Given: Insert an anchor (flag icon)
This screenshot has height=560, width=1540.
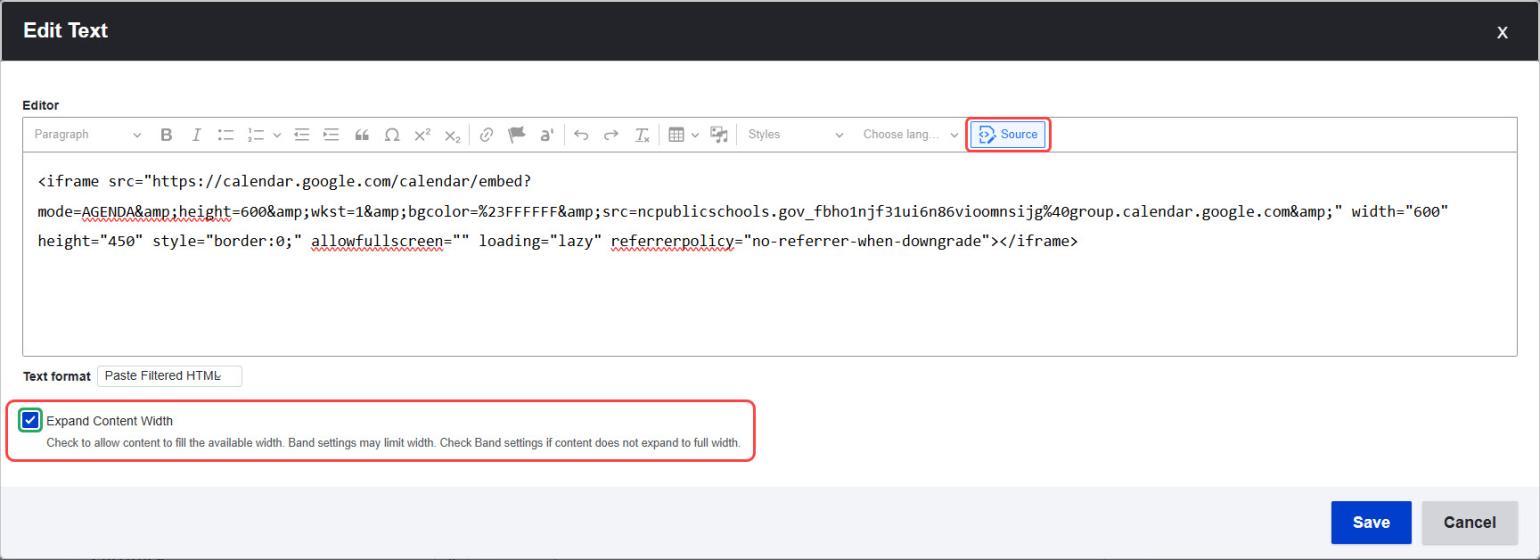Looking at the screenshot, I should [516, 135].
